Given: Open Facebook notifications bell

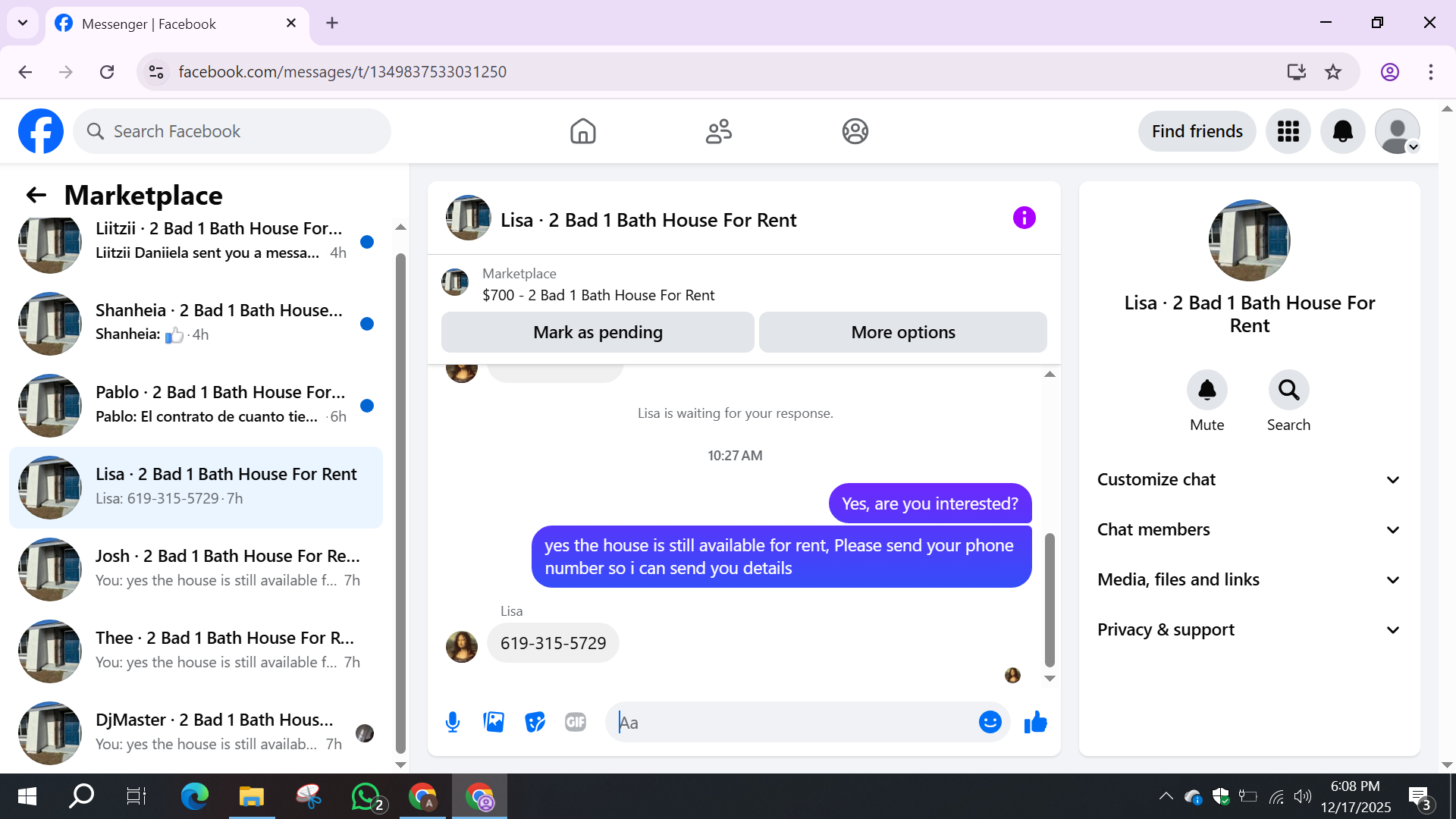Looking at the screenshot, I should 1342,131.
